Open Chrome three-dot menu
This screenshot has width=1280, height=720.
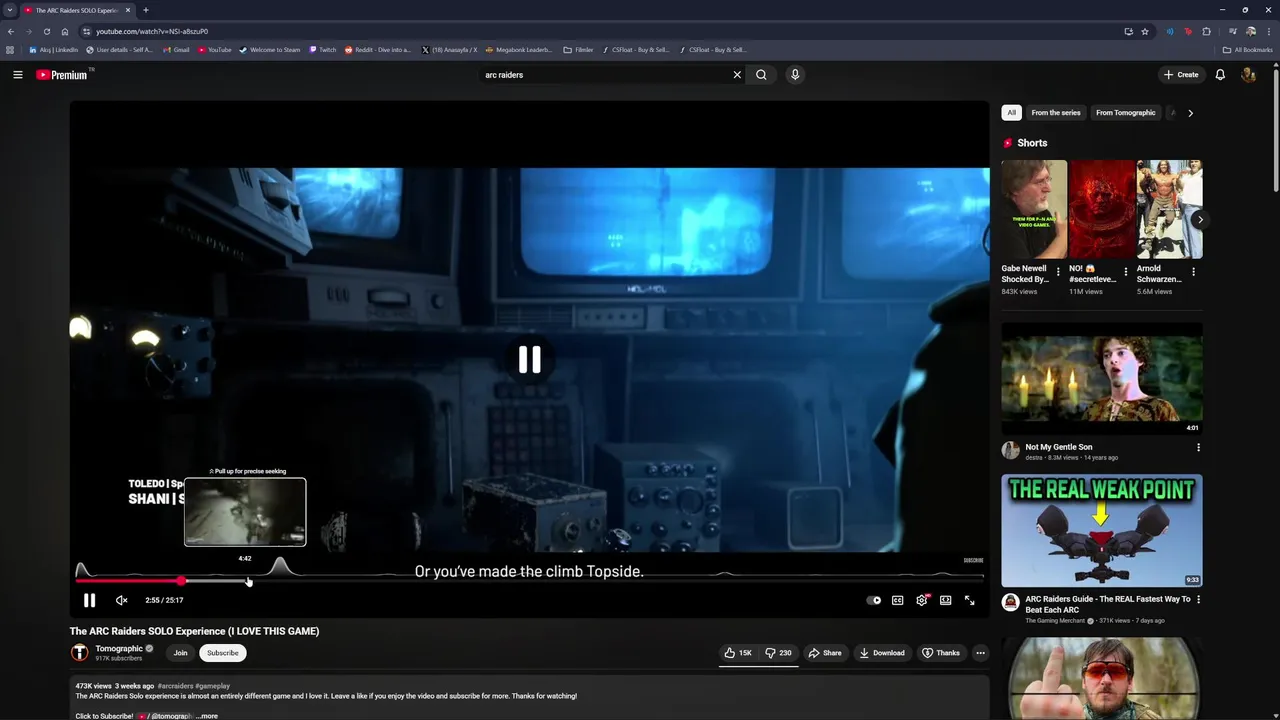[x=1269, y=31]
